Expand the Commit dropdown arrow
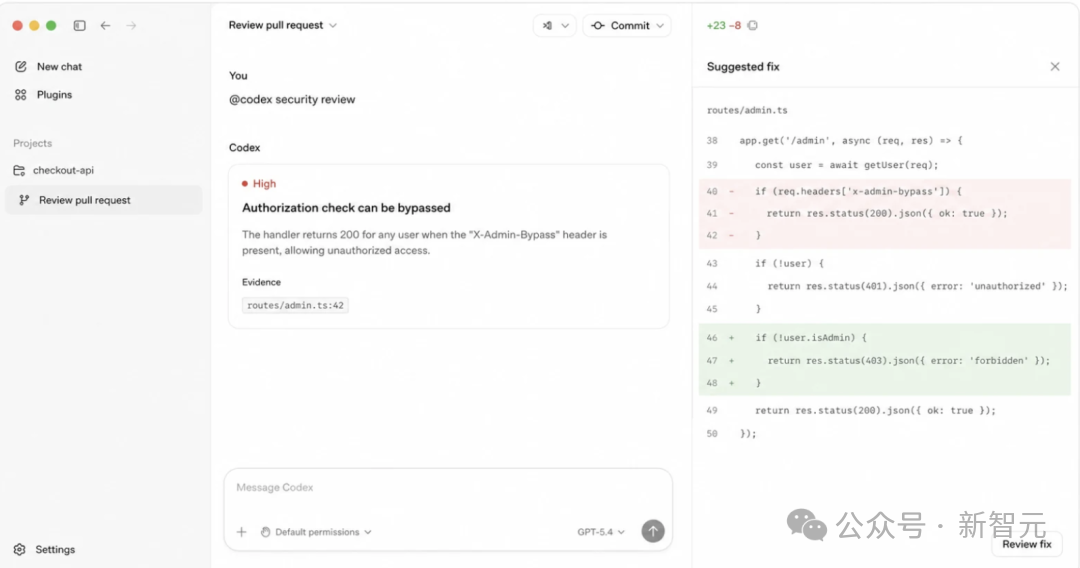This screenshot has height=568, width=1080. pyautogui.click(x=660, y=25)
